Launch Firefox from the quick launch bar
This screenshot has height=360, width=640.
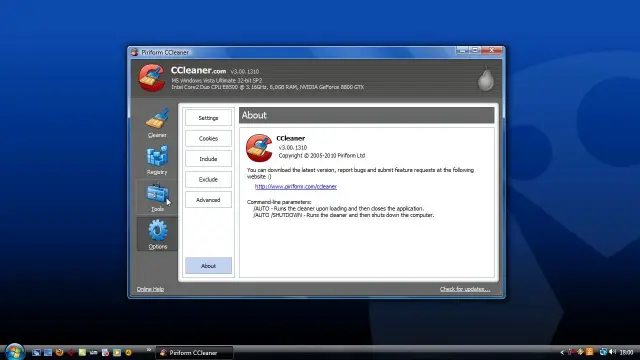[60, 352]
